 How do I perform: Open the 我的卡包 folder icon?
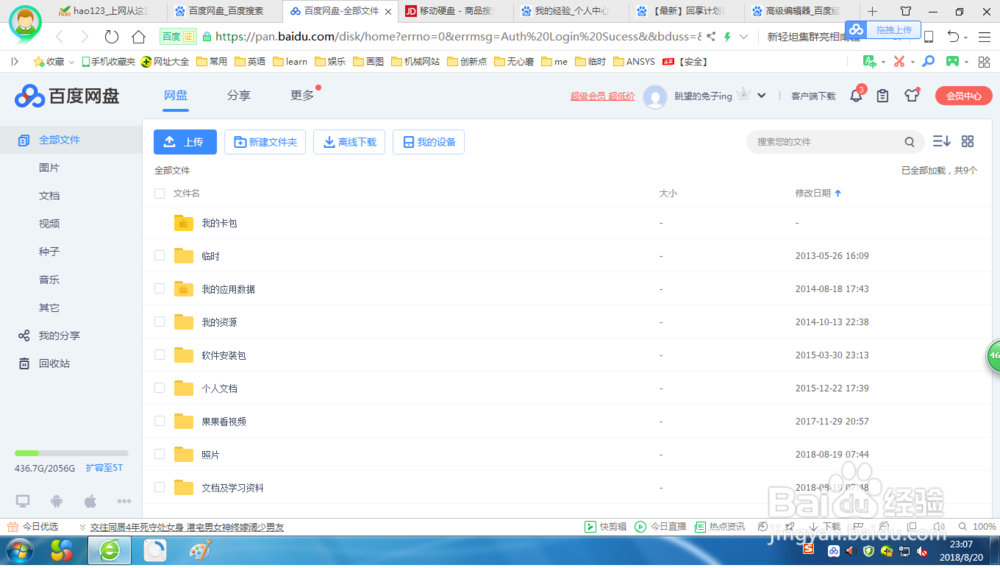[x=184, y=222]
